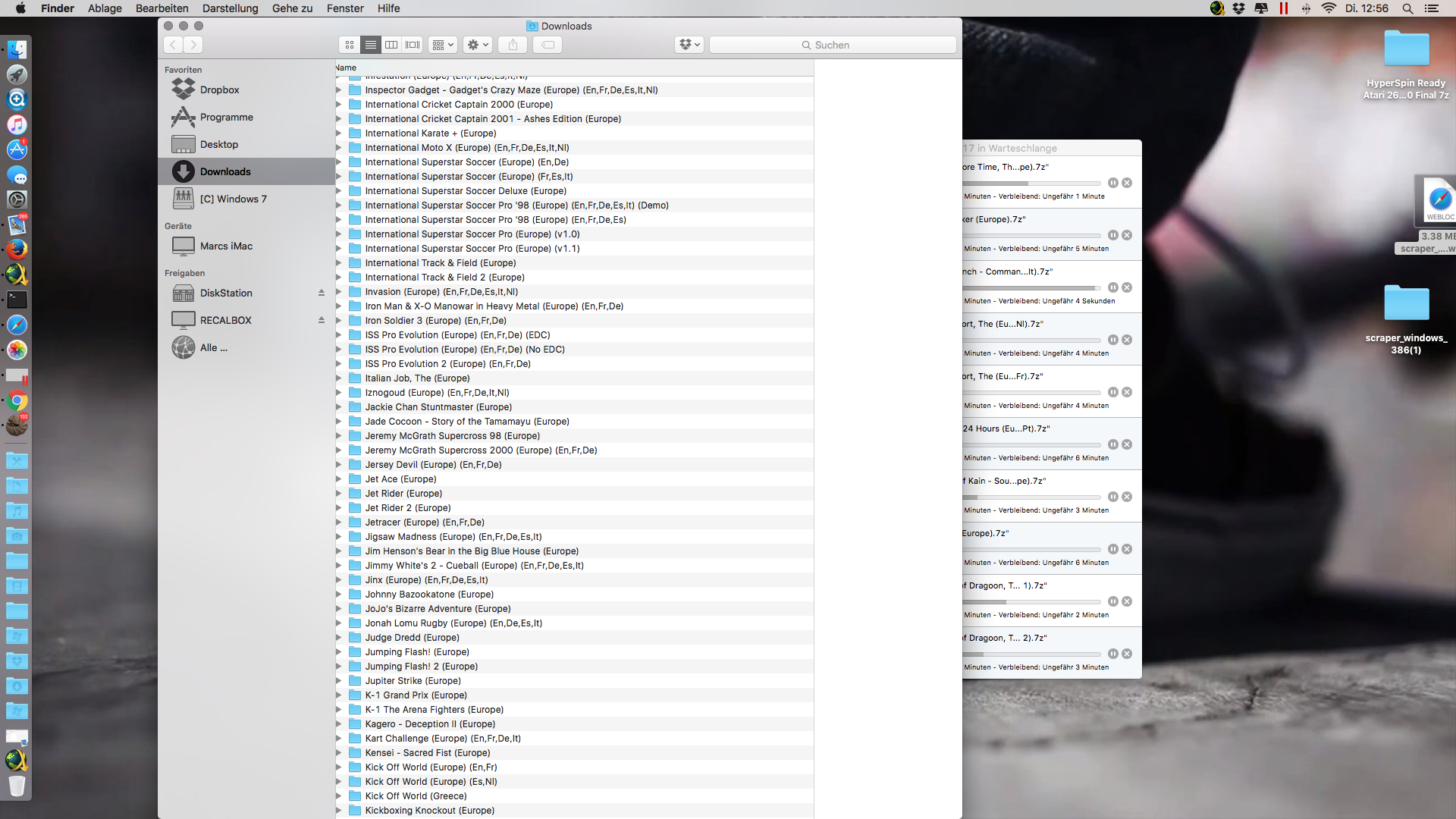Click the share/action gear icon
Screen dimensions: 1456x819
[x=477, y=44]
